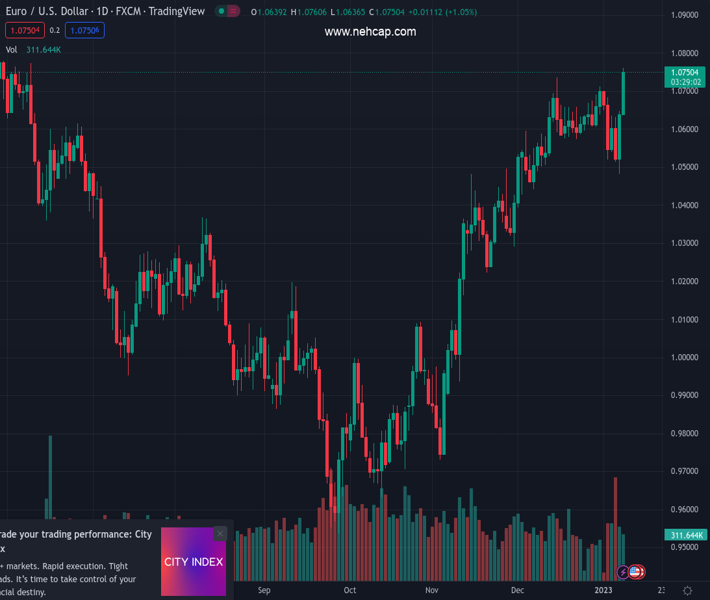Click the Euro / U.S. Dollar symbol title
Viewport: 710px width, 600px height.
[105, 12]
